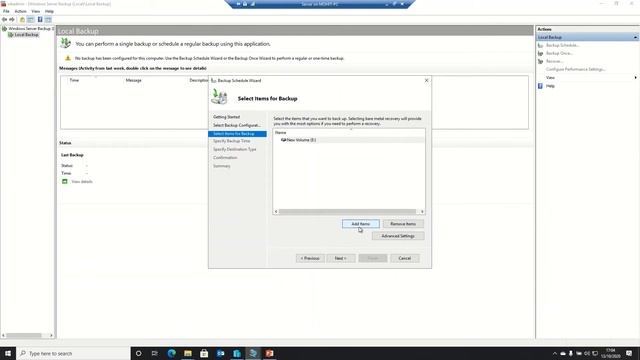Screen dimensions: 640x360
Task: Click the Remove Items button
Action: point(403,224)
